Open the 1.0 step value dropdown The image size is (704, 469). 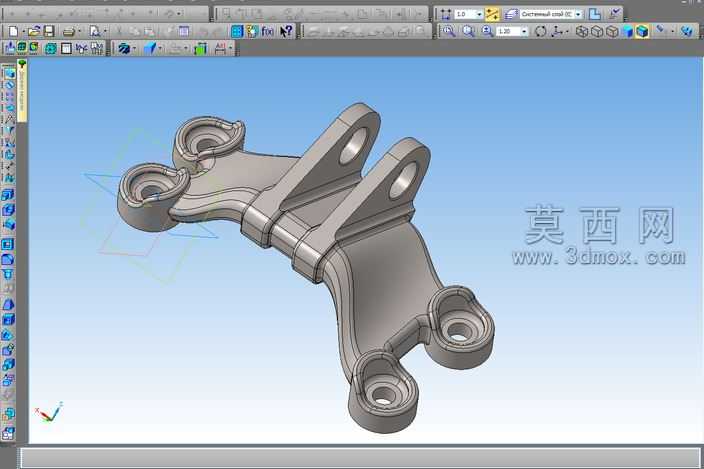tap(479, 14)
